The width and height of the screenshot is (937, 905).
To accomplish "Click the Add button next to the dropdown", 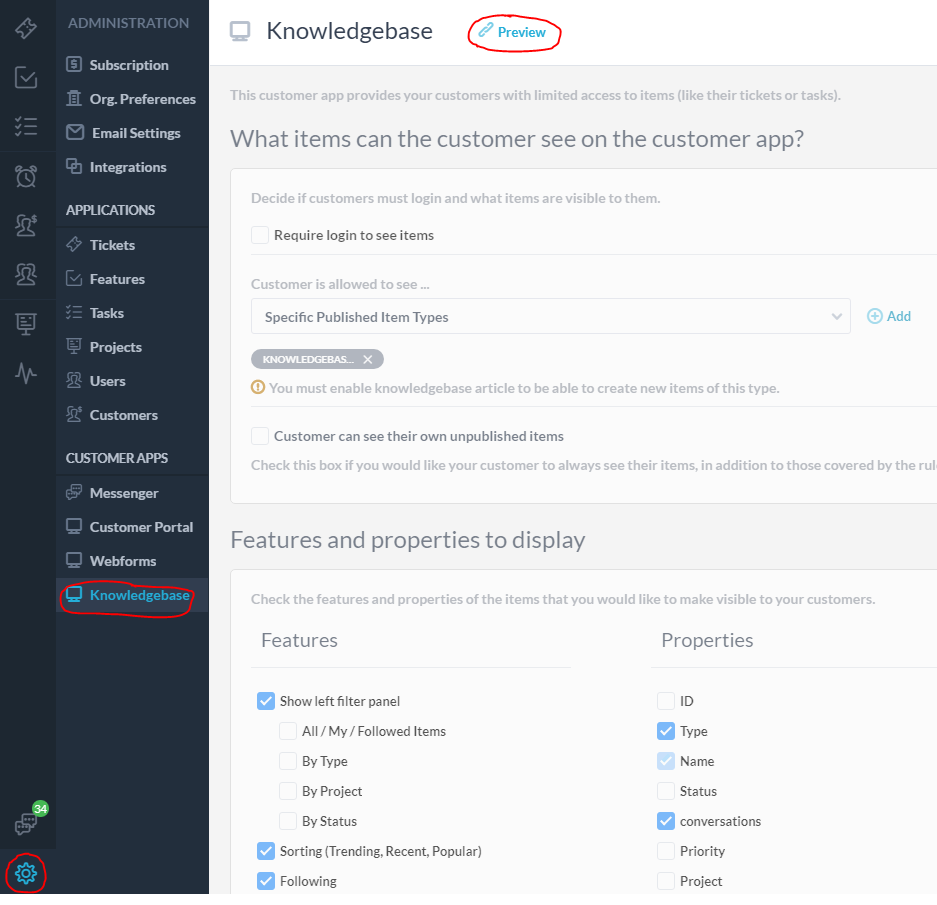I will point(888,316).
